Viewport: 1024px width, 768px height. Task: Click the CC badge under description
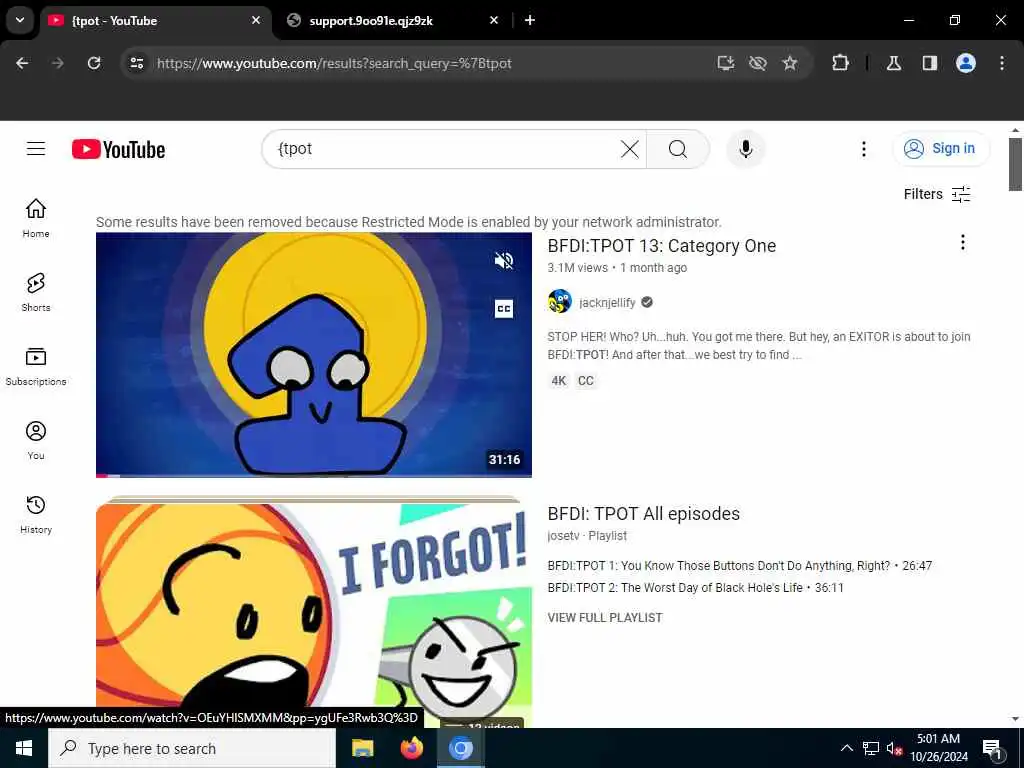(x=586, y=381)
